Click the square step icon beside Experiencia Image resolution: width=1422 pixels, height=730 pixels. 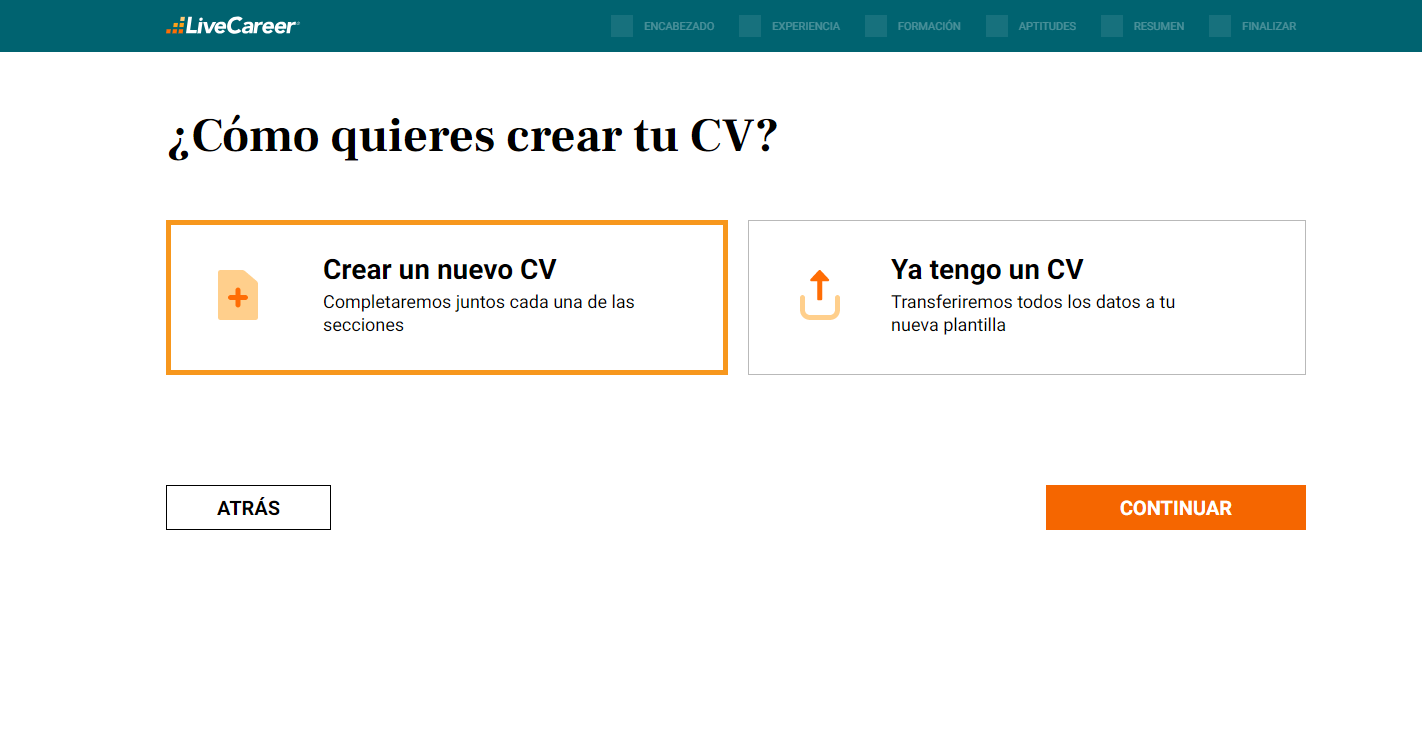pos(750,26)
